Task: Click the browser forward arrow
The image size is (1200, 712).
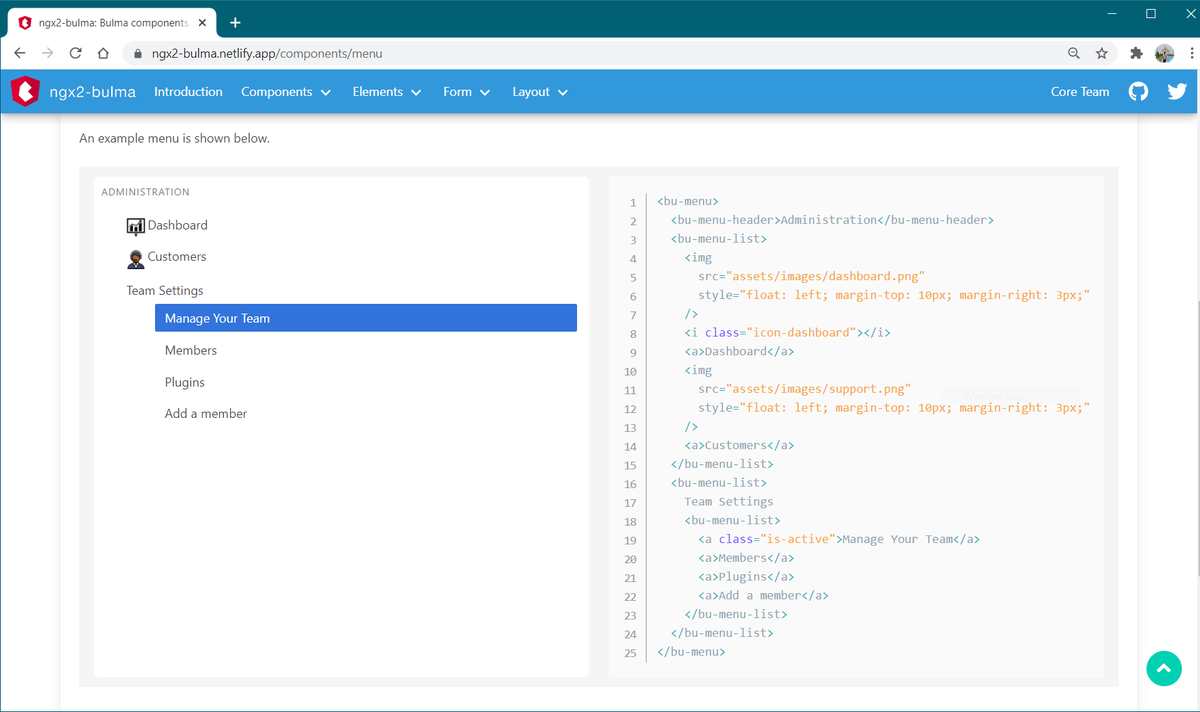Action: (x=47, y=53)
